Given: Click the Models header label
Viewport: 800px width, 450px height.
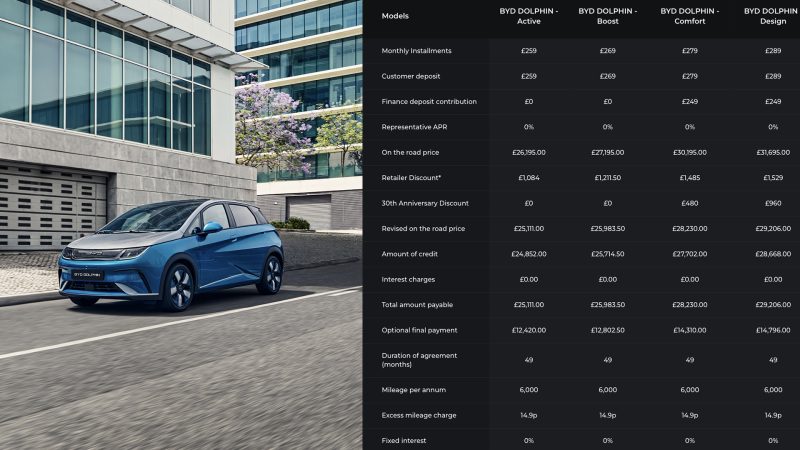Looking at the screenshot, I should [395, 16].
